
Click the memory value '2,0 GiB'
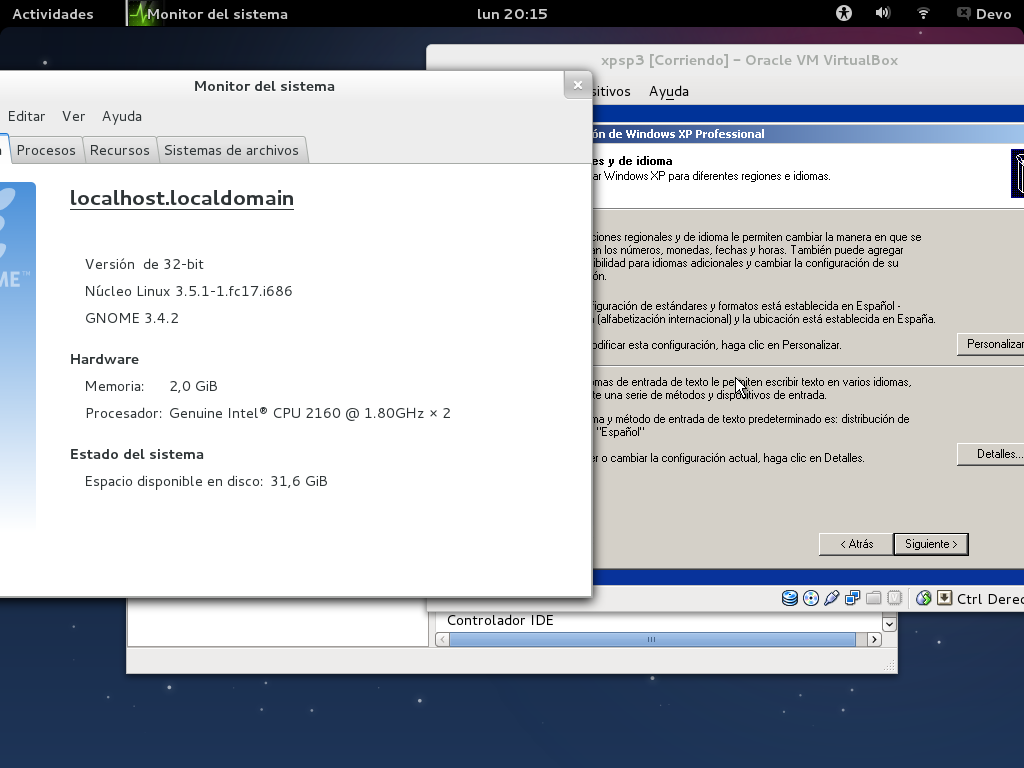[193, 386]
